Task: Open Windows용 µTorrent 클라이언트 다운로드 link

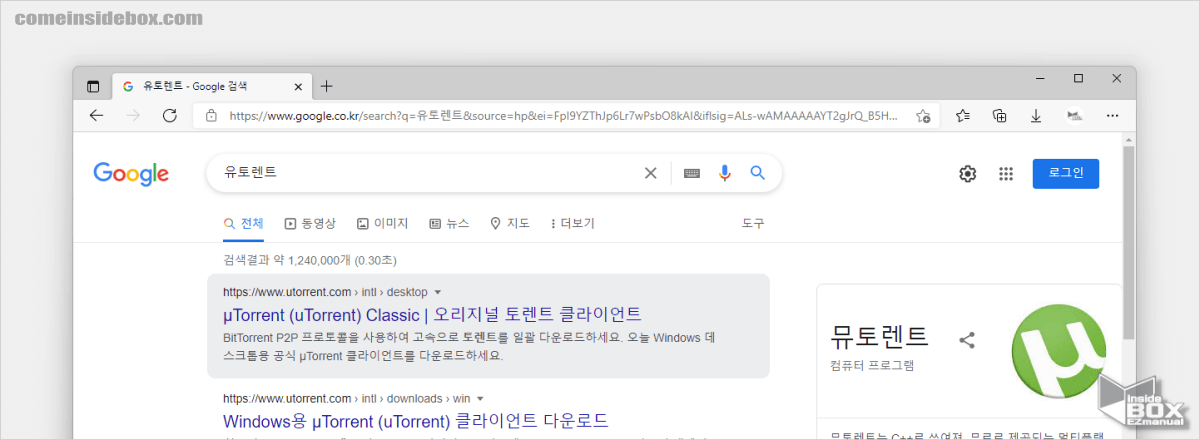Action: (416, 420)
